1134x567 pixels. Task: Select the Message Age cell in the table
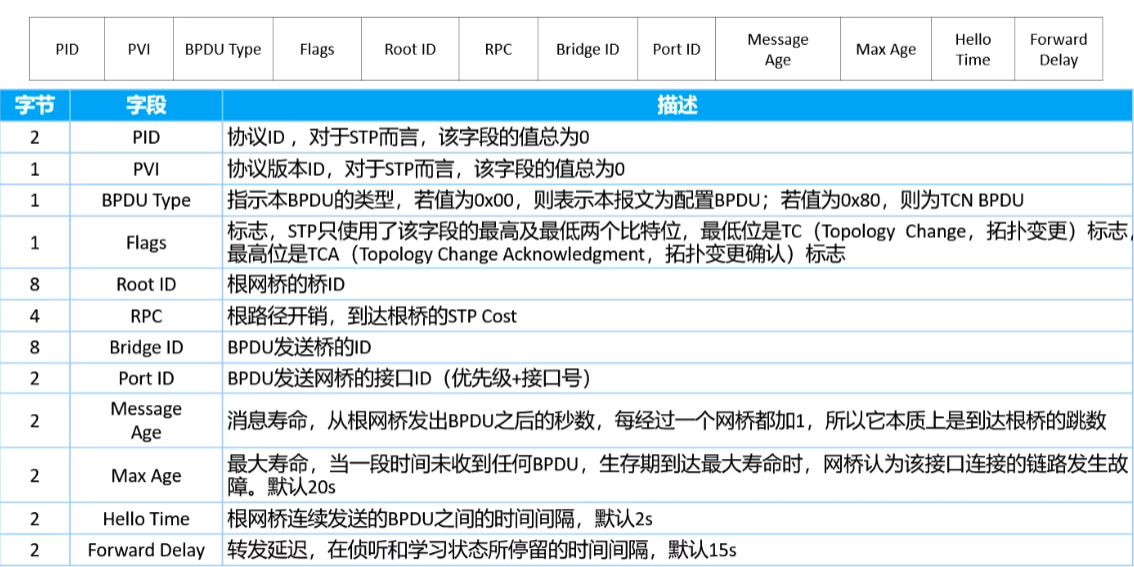coord(146,420)
